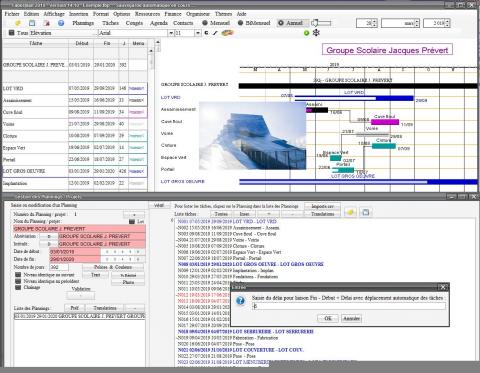Toggle 'Niveau identique au précédent' checkbox

[18, 281]
